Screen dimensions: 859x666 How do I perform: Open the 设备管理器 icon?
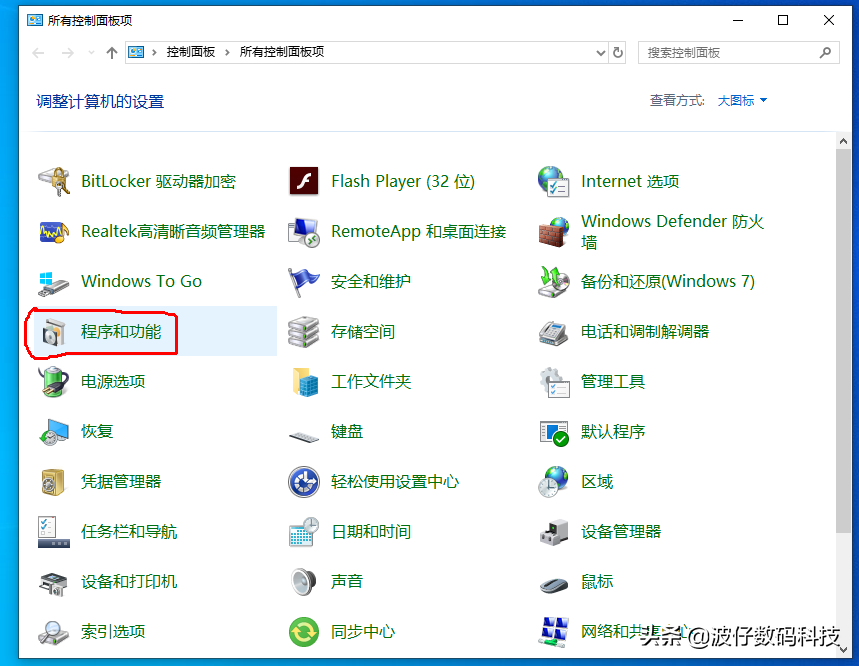[x=554, y=532]
